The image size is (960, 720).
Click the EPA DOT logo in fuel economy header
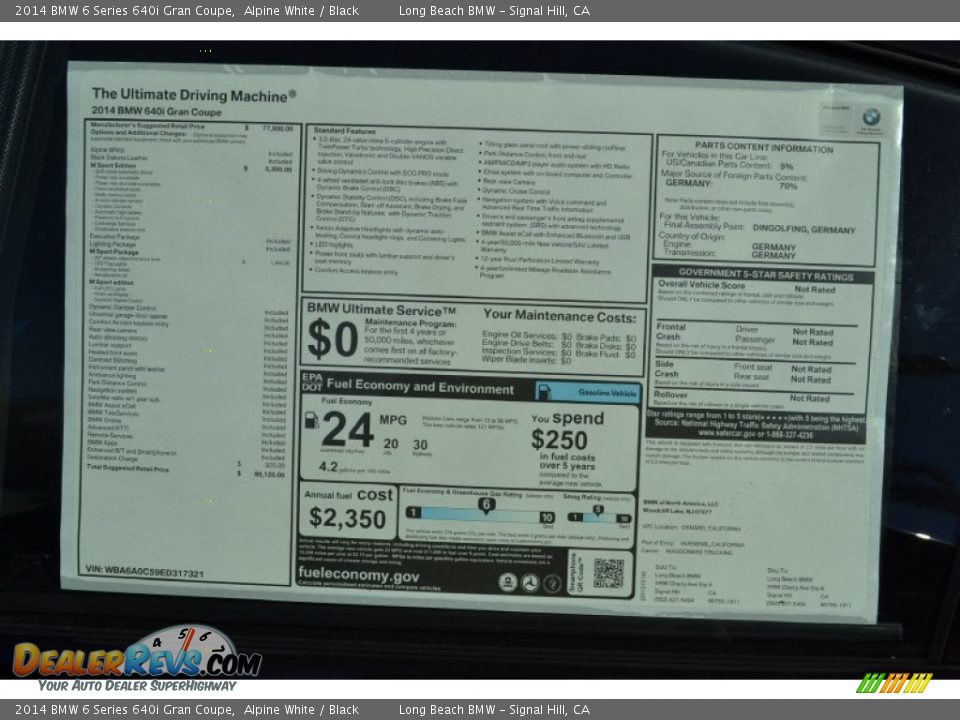[311, 384]
